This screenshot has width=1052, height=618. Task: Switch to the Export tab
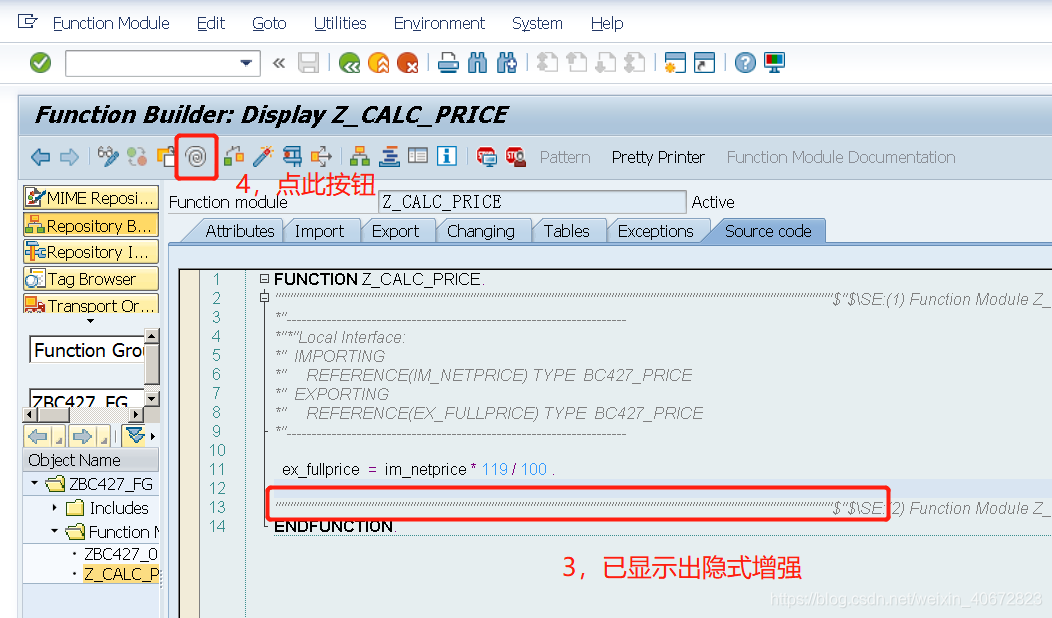point(395,231)
